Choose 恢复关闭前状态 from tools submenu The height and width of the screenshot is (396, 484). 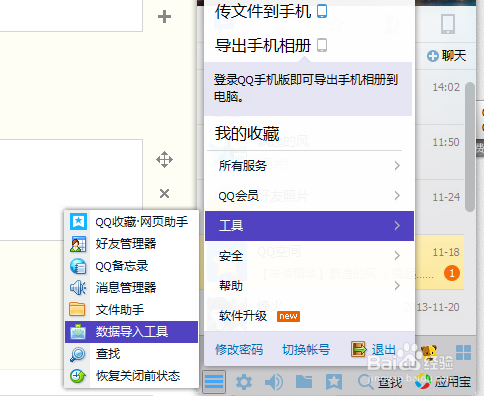131,376
